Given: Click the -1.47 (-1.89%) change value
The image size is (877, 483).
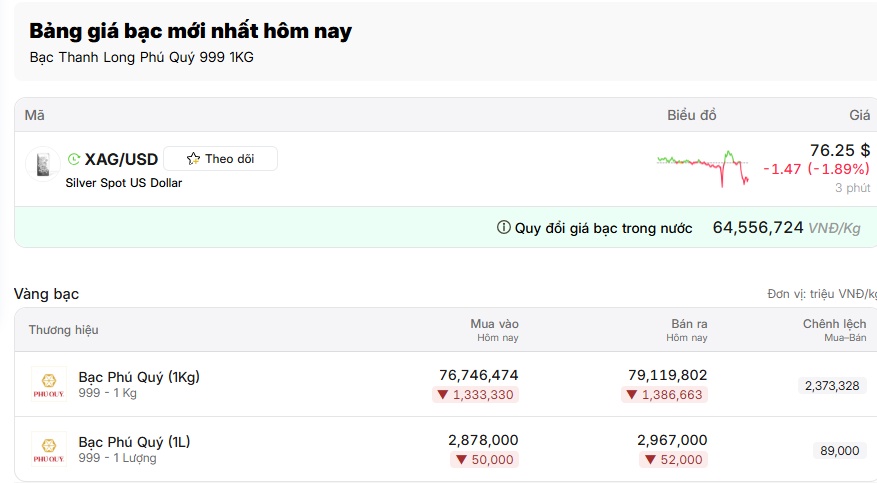Looking at the screenshot, I should coord(817,169).
